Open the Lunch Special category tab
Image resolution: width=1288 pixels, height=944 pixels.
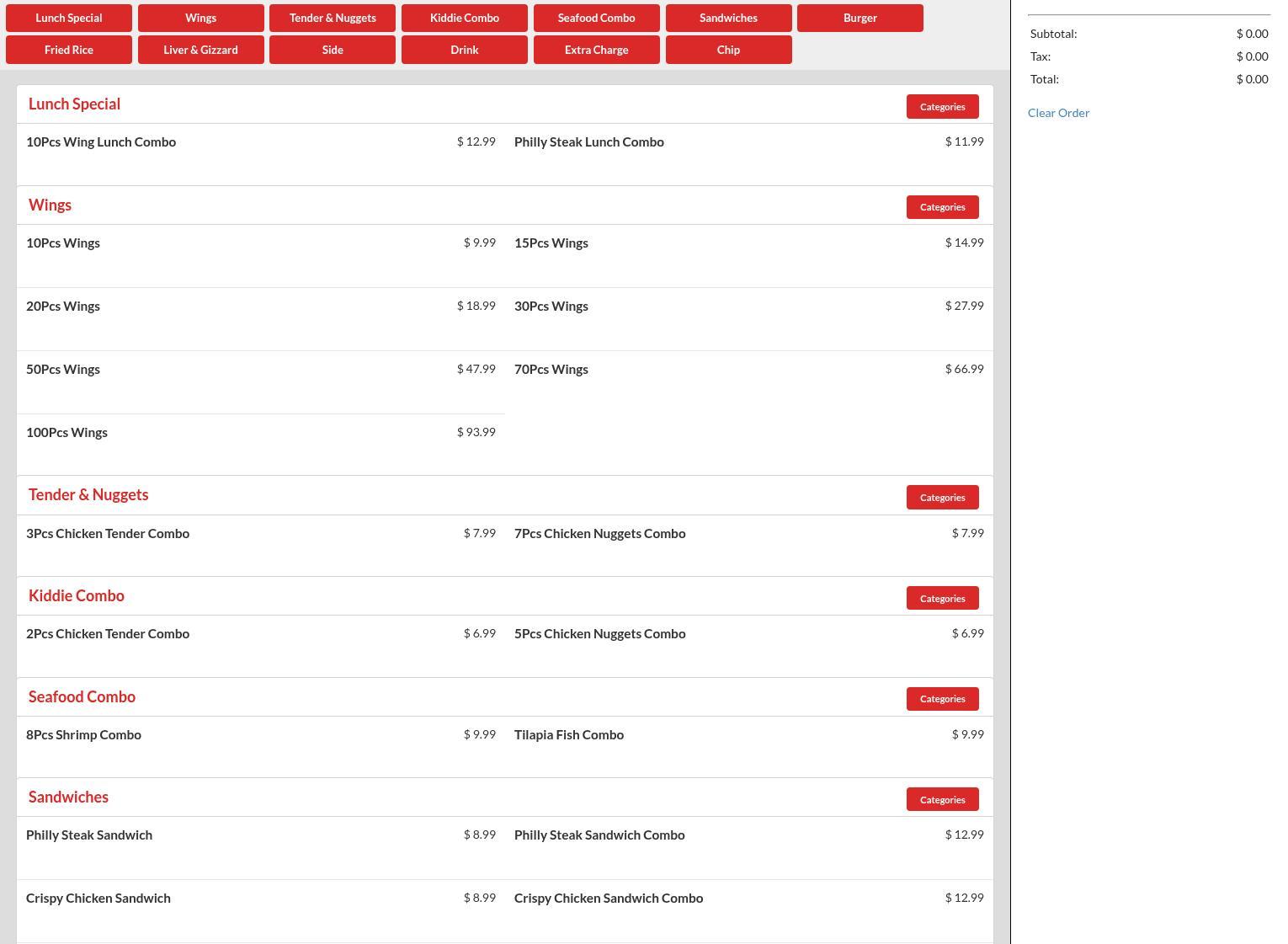pyautogui.click(x=69, y=18)
